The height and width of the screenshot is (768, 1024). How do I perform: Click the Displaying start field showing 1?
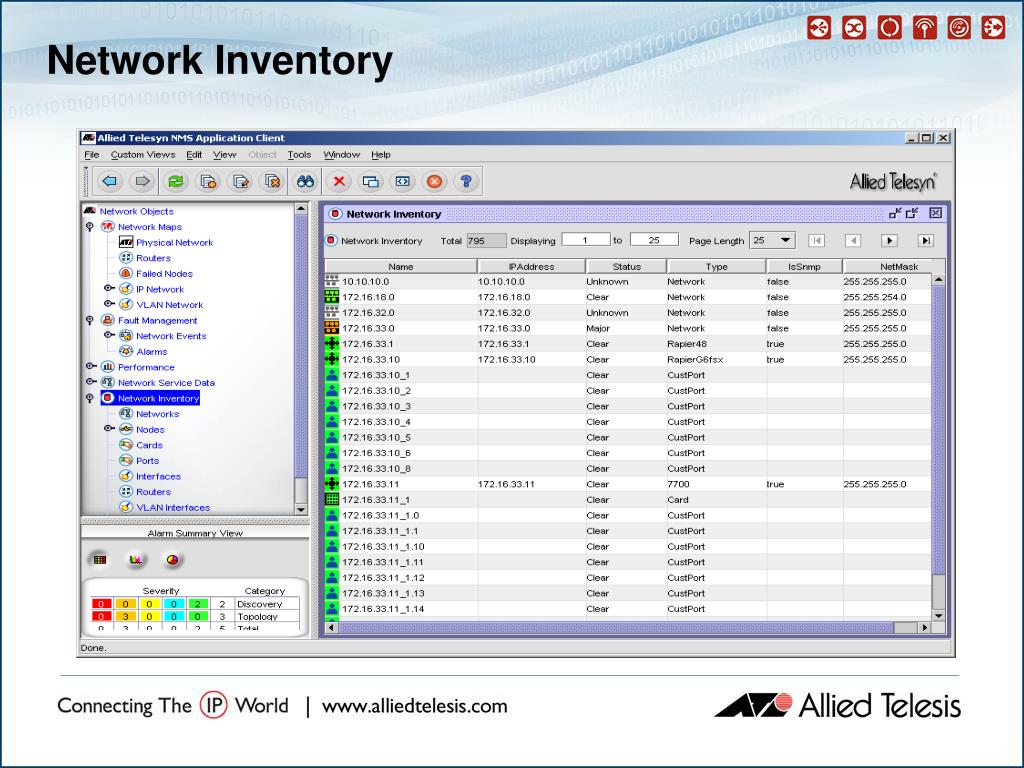(x=586, y=240)
